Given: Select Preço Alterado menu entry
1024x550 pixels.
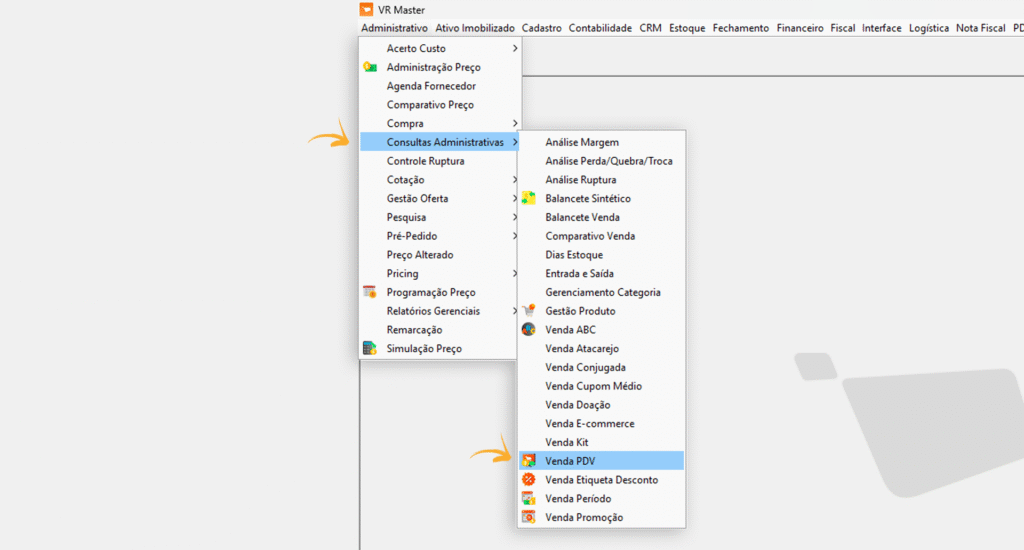Looking at the screenshot, I should click(x=440, y=255).
